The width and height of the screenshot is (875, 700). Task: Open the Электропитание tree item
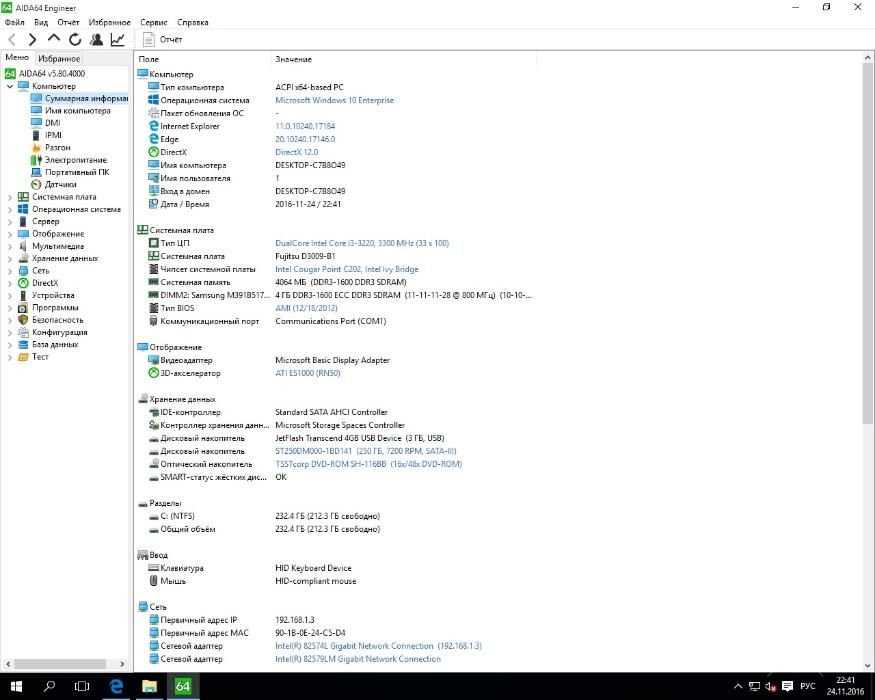coord(69,160)
